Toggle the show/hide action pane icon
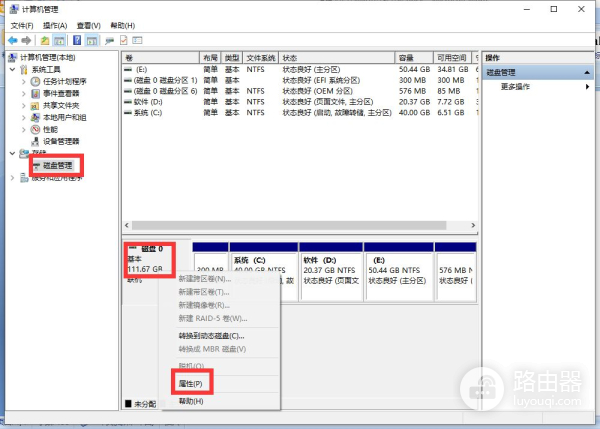 point(92,40)
